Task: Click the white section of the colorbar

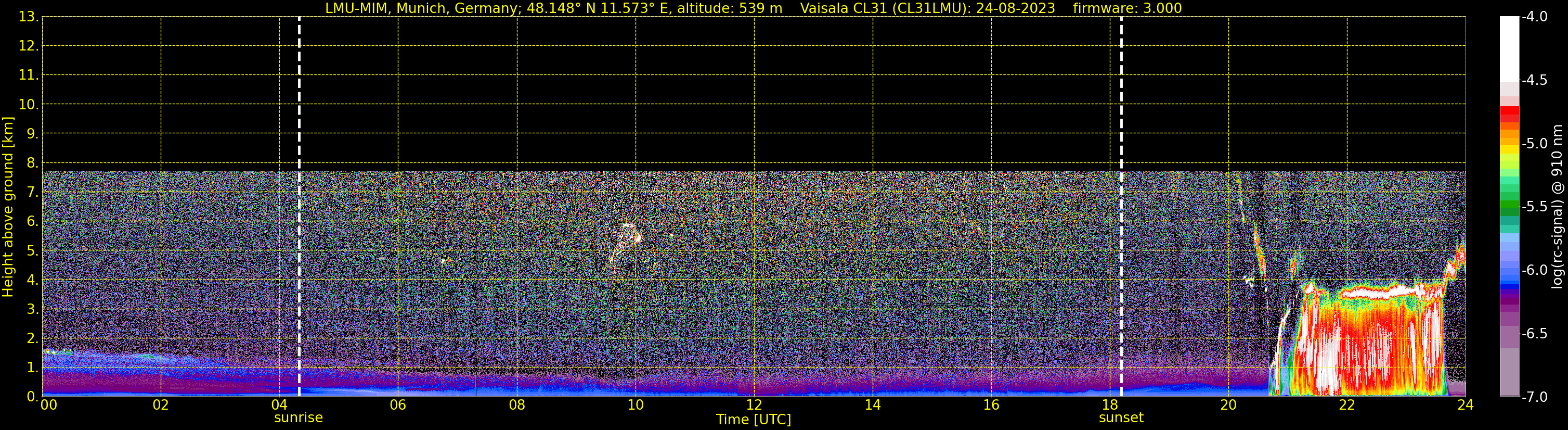Action: (1509, 49)
